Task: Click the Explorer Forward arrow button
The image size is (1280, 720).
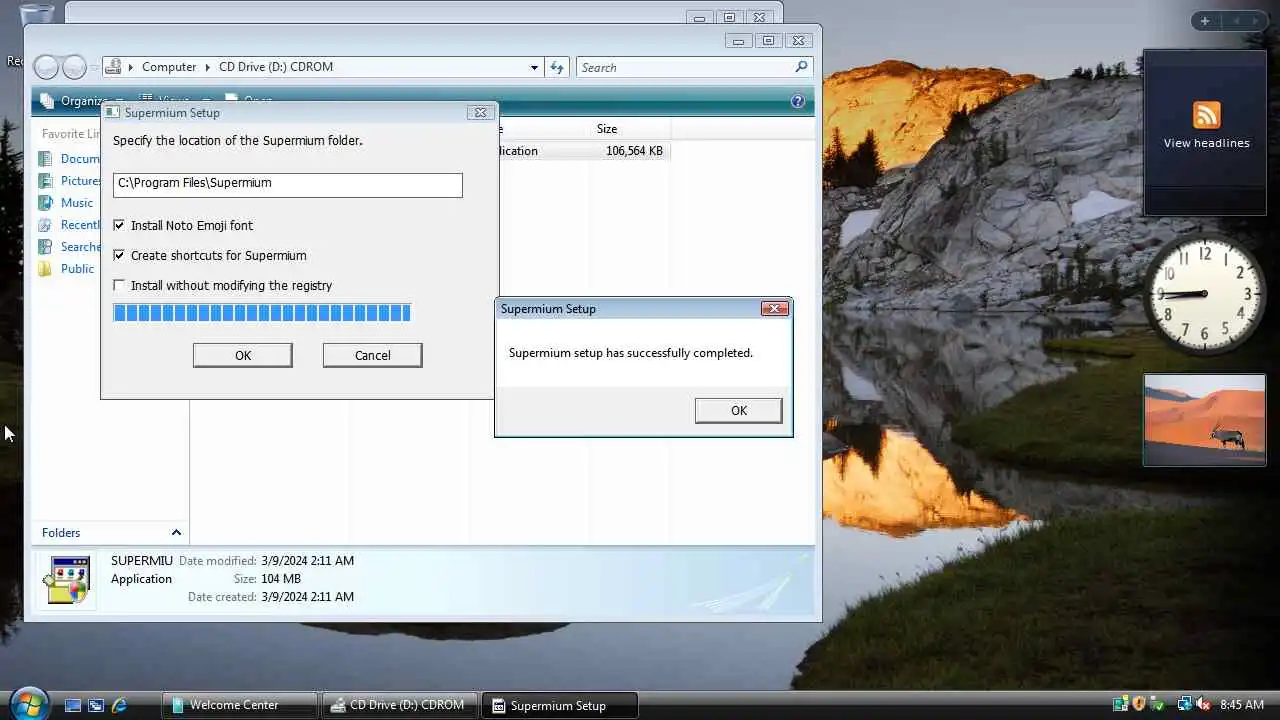Action: [x=74, y=67]
